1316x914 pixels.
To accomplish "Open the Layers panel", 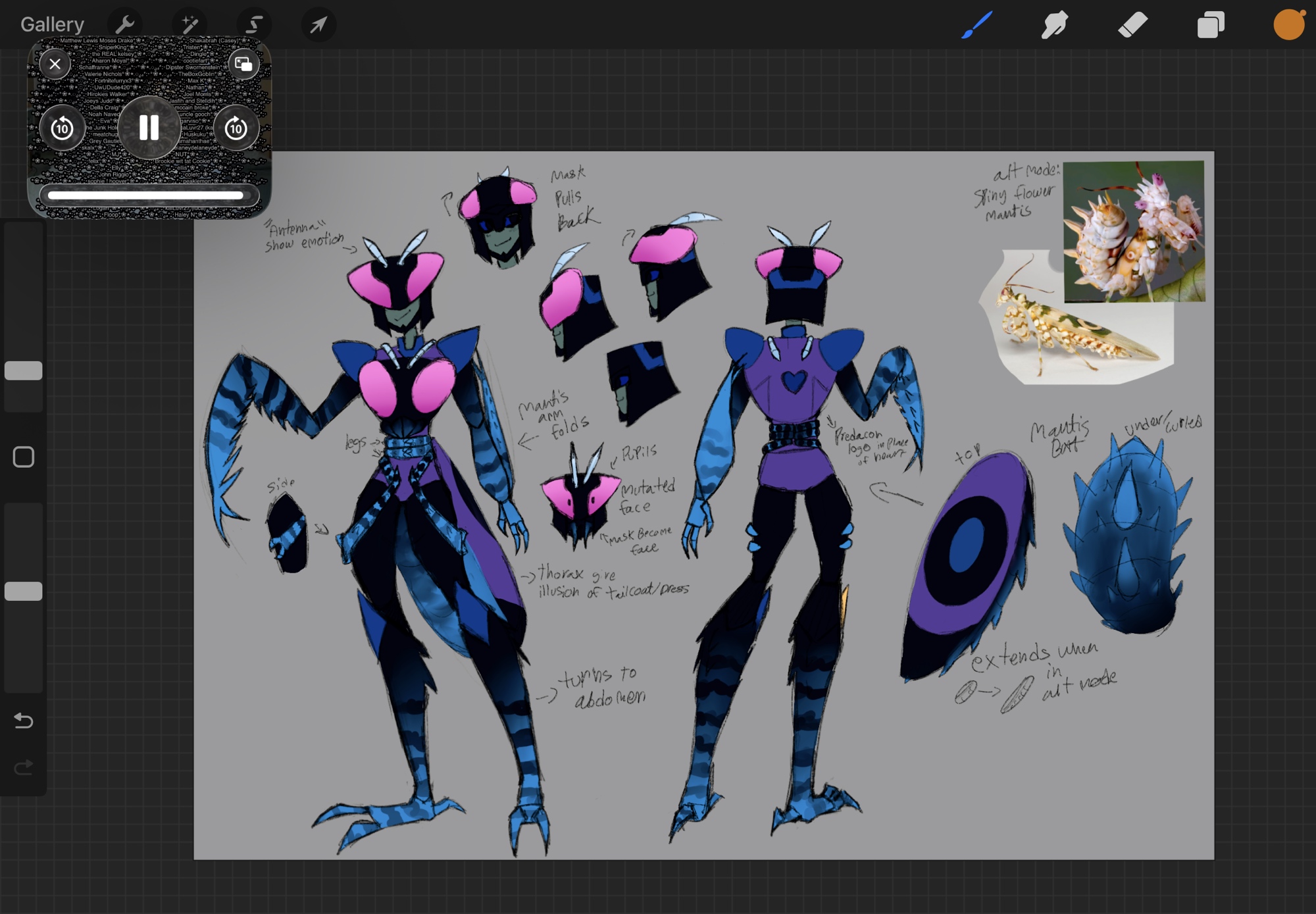I will click(x=1211, y=24).
